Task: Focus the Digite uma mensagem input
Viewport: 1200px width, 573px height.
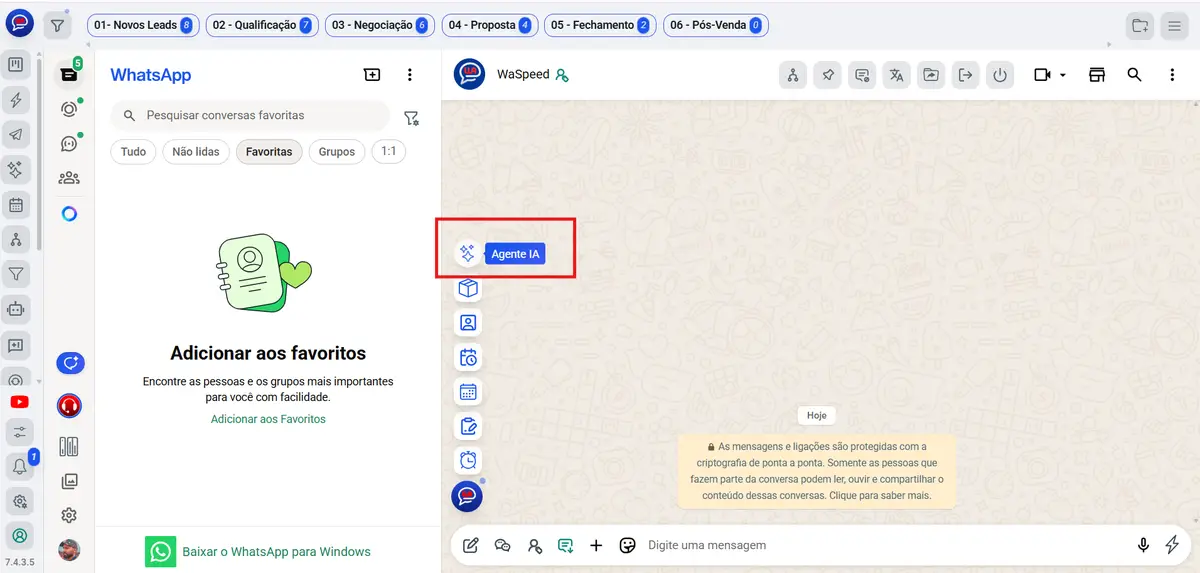Action: tap(885, 545)
